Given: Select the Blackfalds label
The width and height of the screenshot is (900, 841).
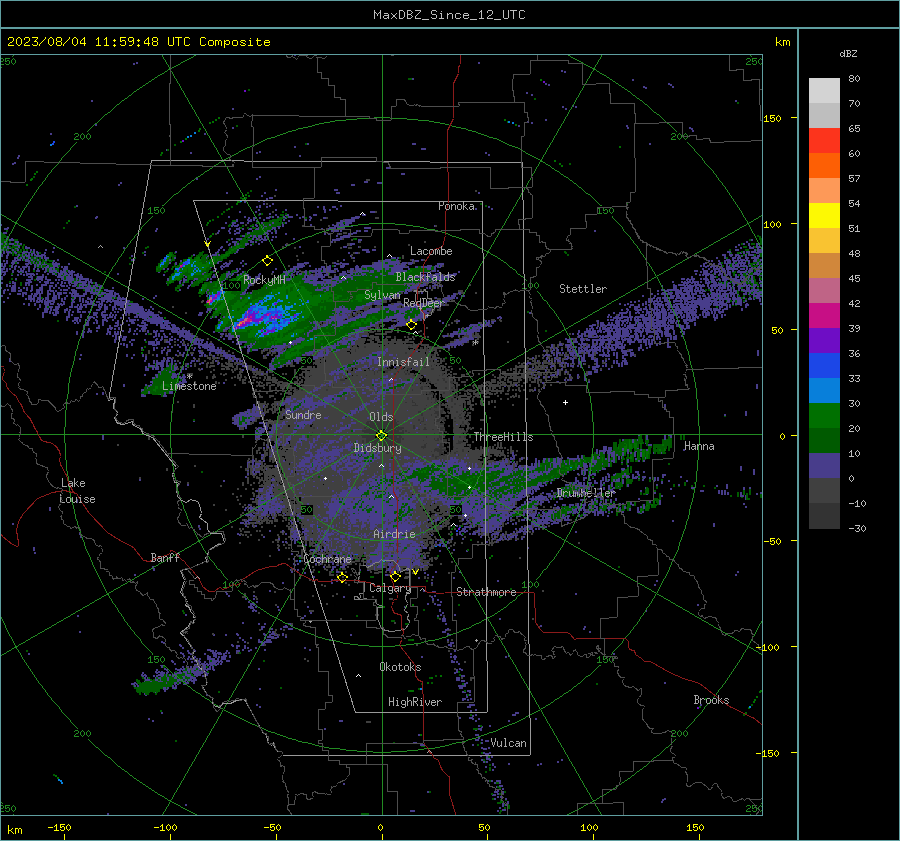Looking at the screenshot, I should pos(425,277).
